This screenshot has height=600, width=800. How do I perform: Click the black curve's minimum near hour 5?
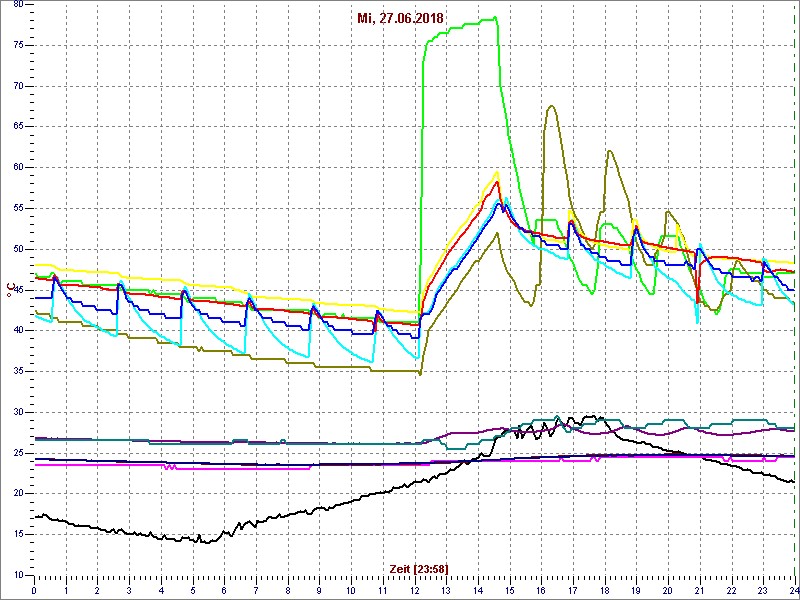pyautogui.click(x=206, y=542)
